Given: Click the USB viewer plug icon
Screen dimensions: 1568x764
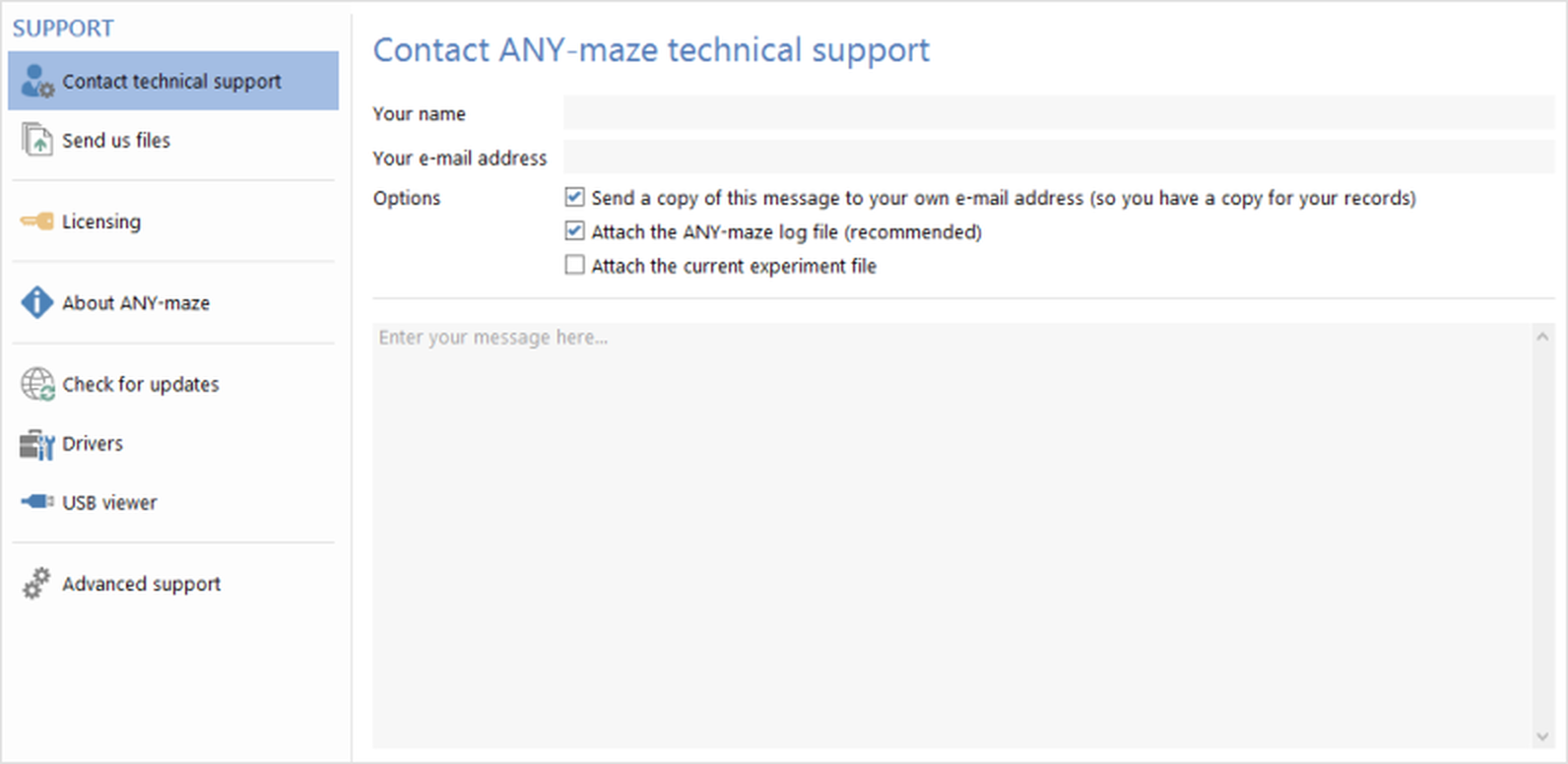Looking at the screenshot, I should 37,502.
